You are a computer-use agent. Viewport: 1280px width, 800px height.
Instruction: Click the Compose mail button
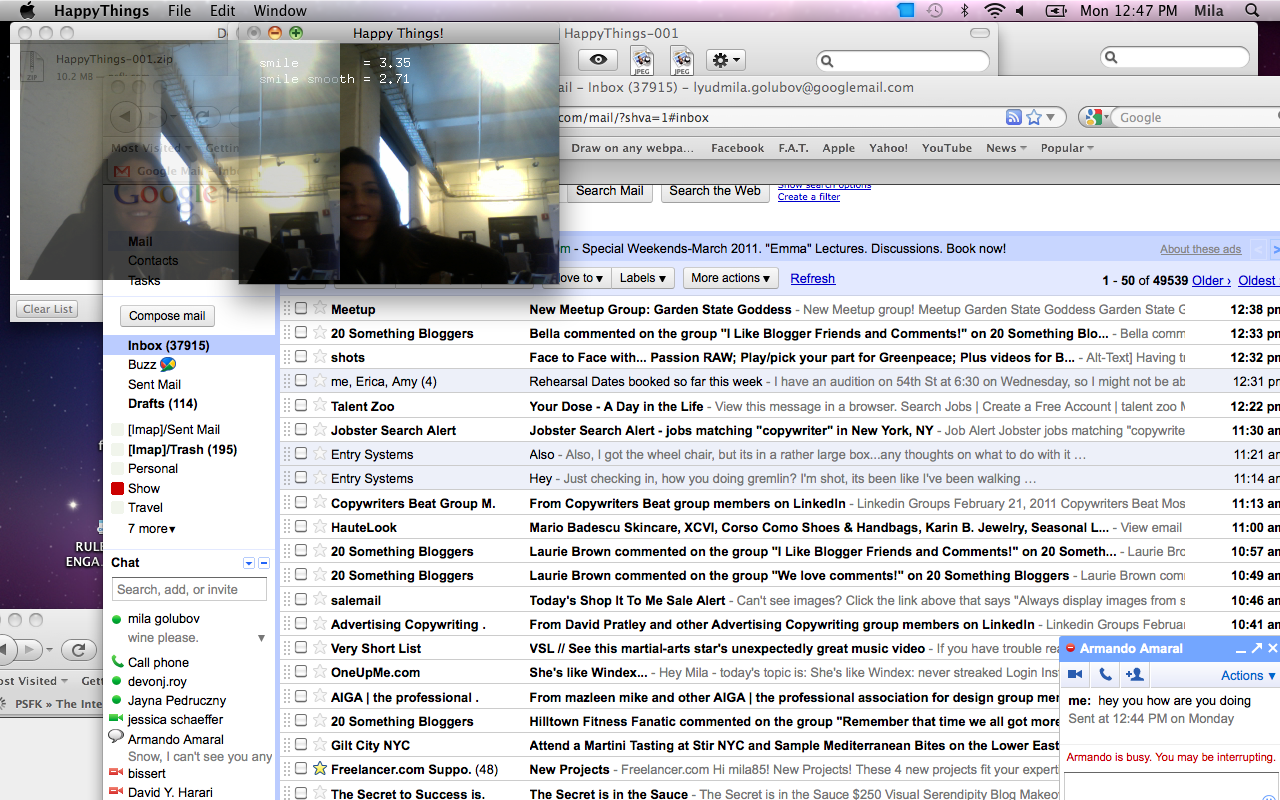pyautogui.click(x=167, y=316)
